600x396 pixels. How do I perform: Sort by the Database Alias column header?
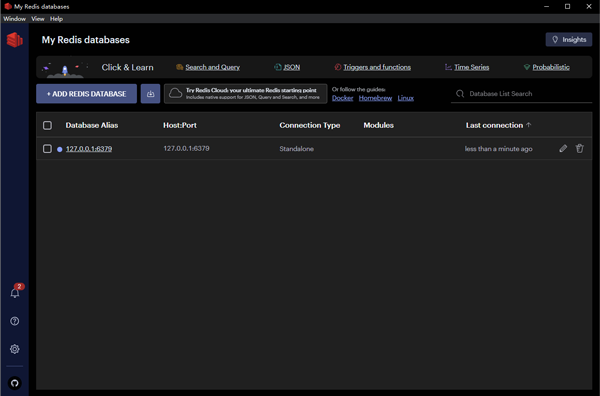92,125
